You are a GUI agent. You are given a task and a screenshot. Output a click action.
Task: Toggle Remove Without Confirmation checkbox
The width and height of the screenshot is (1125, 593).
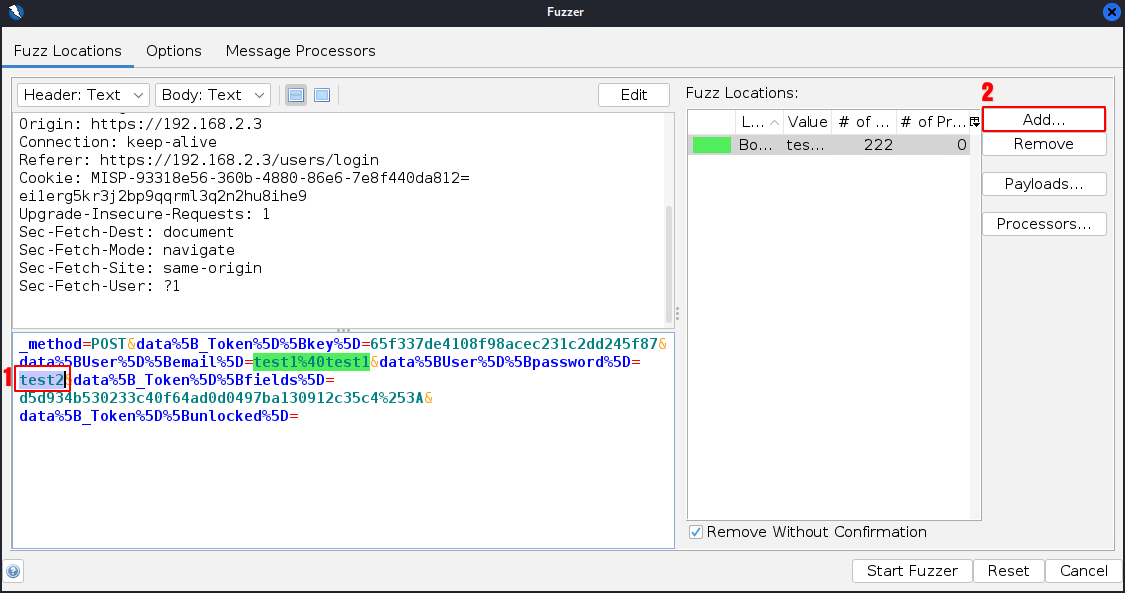tap(697, 532)
